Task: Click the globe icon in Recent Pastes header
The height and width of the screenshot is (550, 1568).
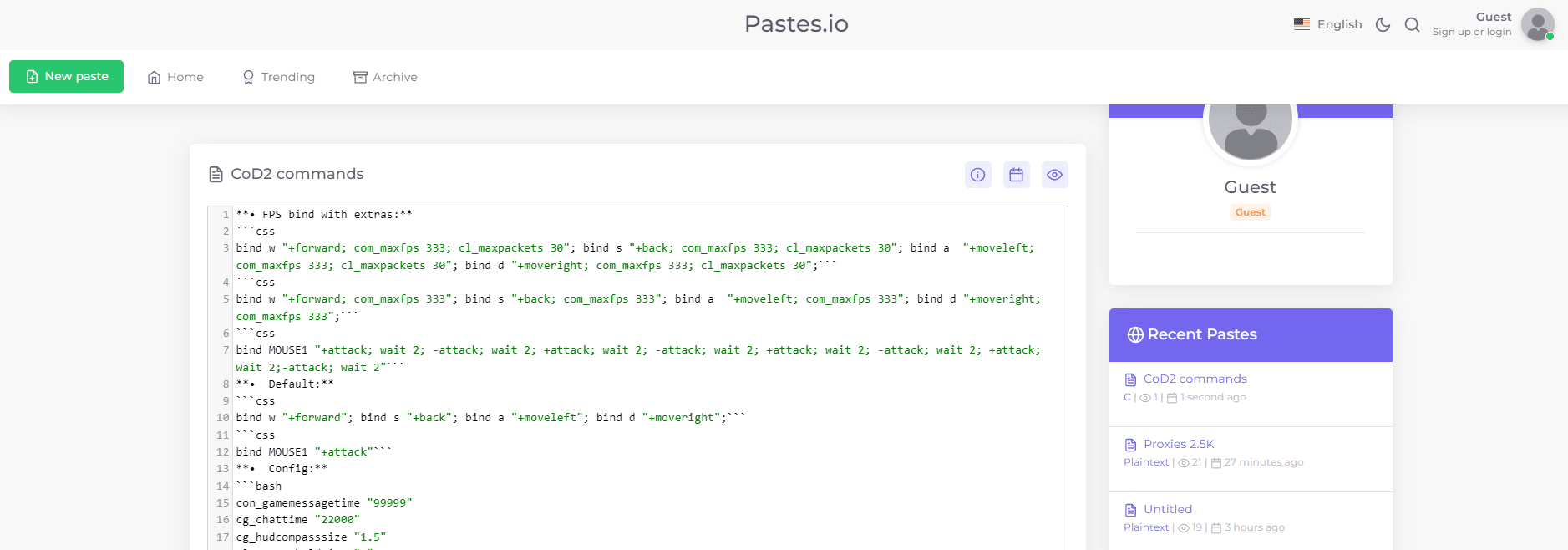Action: (x=1135, y=334)
